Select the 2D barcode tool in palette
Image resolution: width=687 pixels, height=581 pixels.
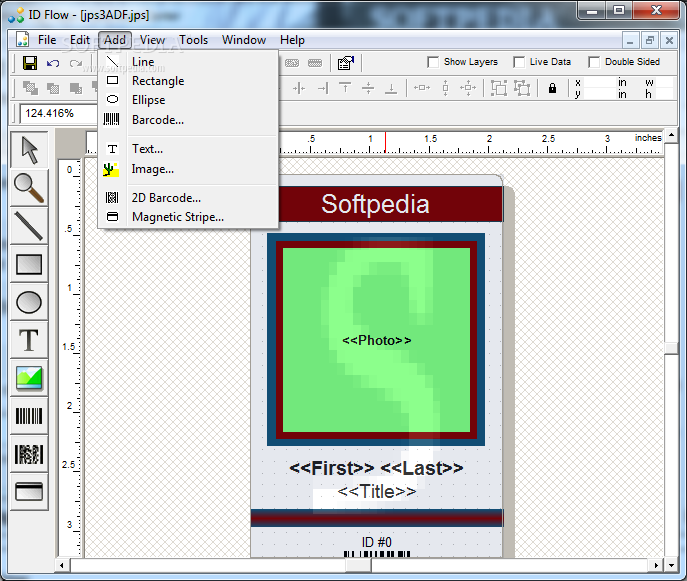click(x=29, y=454)
